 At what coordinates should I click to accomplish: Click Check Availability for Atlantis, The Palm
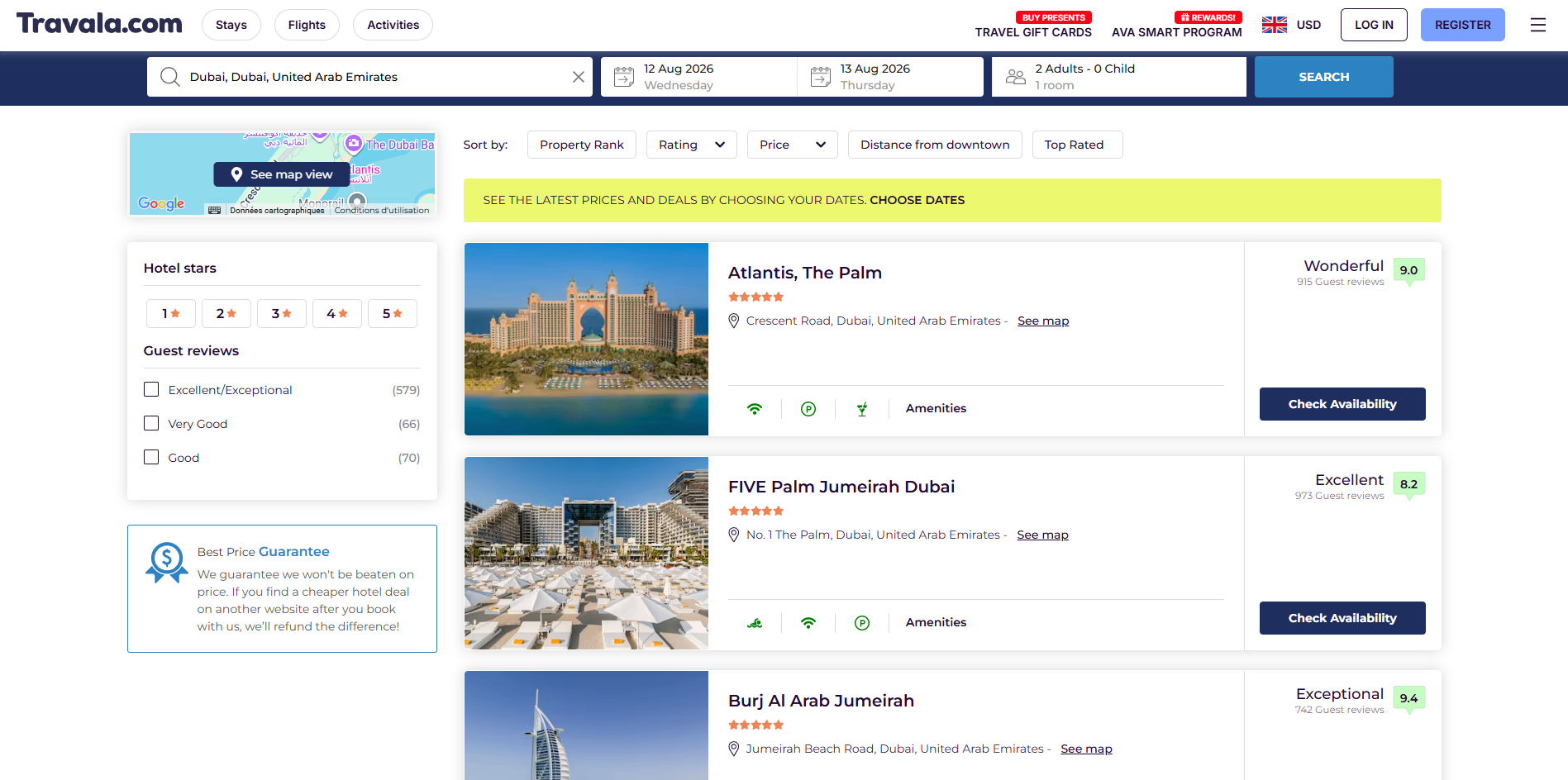click(1342, 404)
